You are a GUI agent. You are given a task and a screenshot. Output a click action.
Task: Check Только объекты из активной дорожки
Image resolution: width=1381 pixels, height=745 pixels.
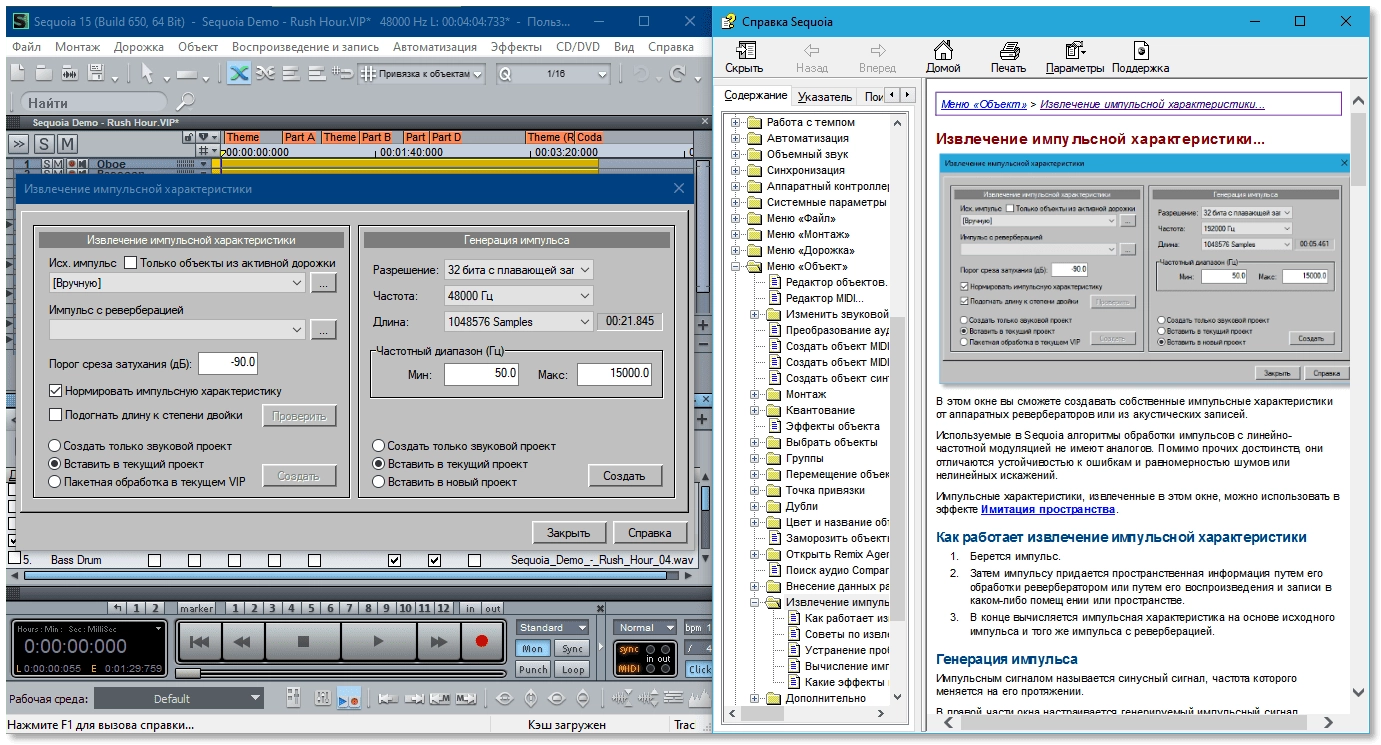click(131, 263)
